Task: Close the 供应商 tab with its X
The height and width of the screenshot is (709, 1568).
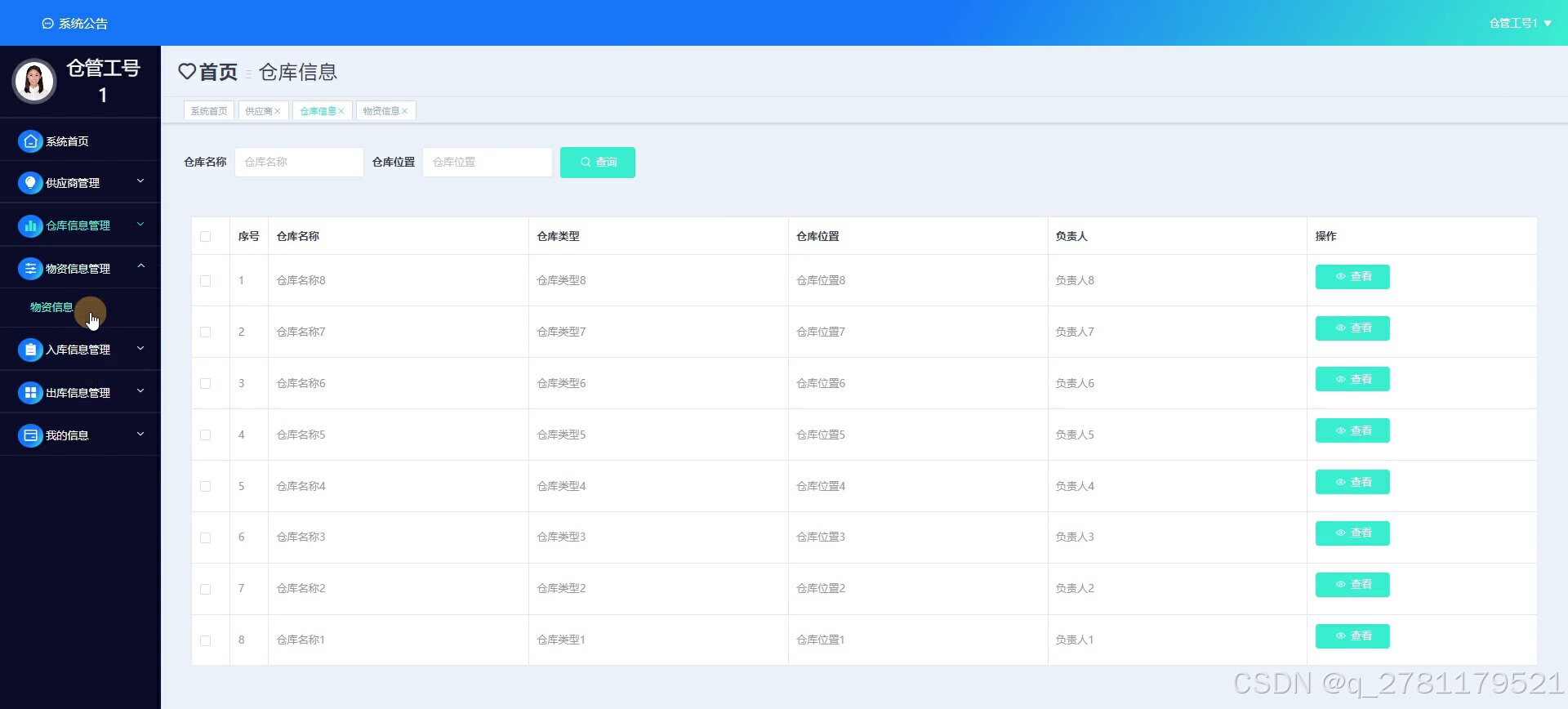Action: pos(278,111)
